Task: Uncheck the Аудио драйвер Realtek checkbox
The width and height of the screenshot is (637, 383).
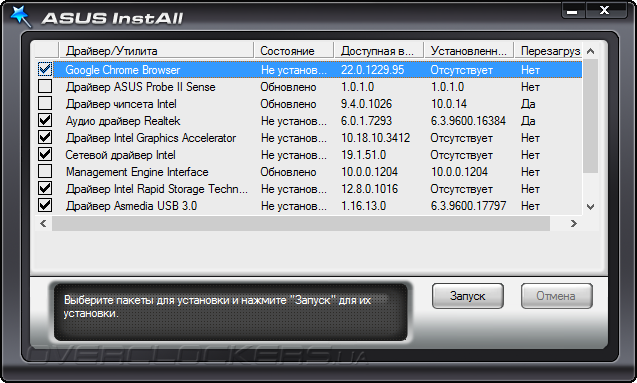Action: [45, 121]
